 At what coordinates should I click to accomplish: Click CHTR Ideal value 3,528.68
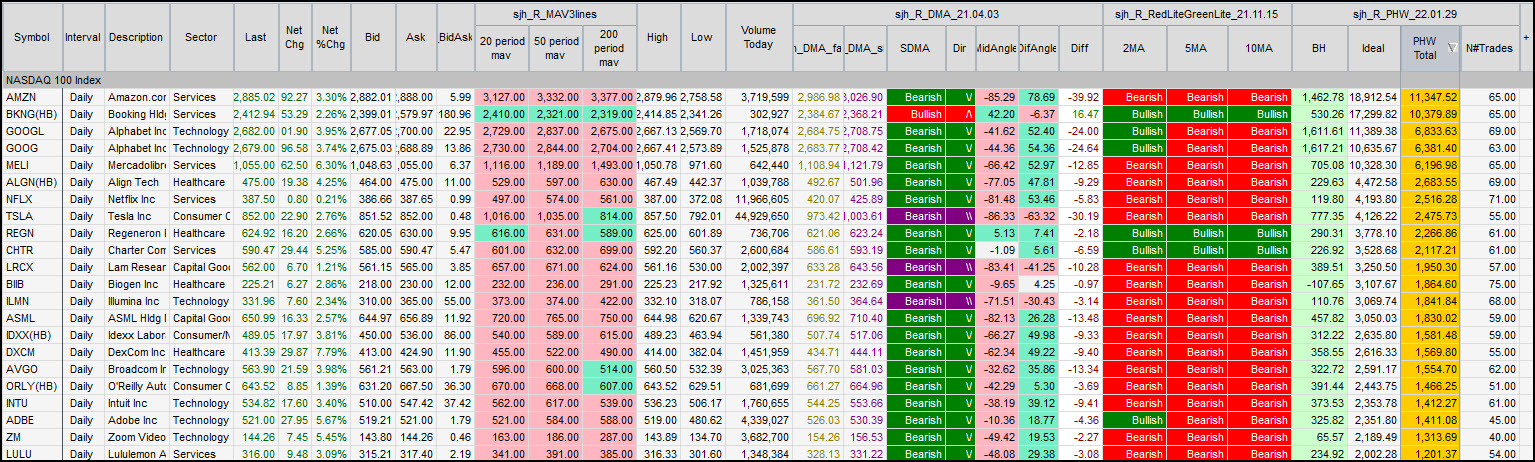click(x=1373, y=250)
